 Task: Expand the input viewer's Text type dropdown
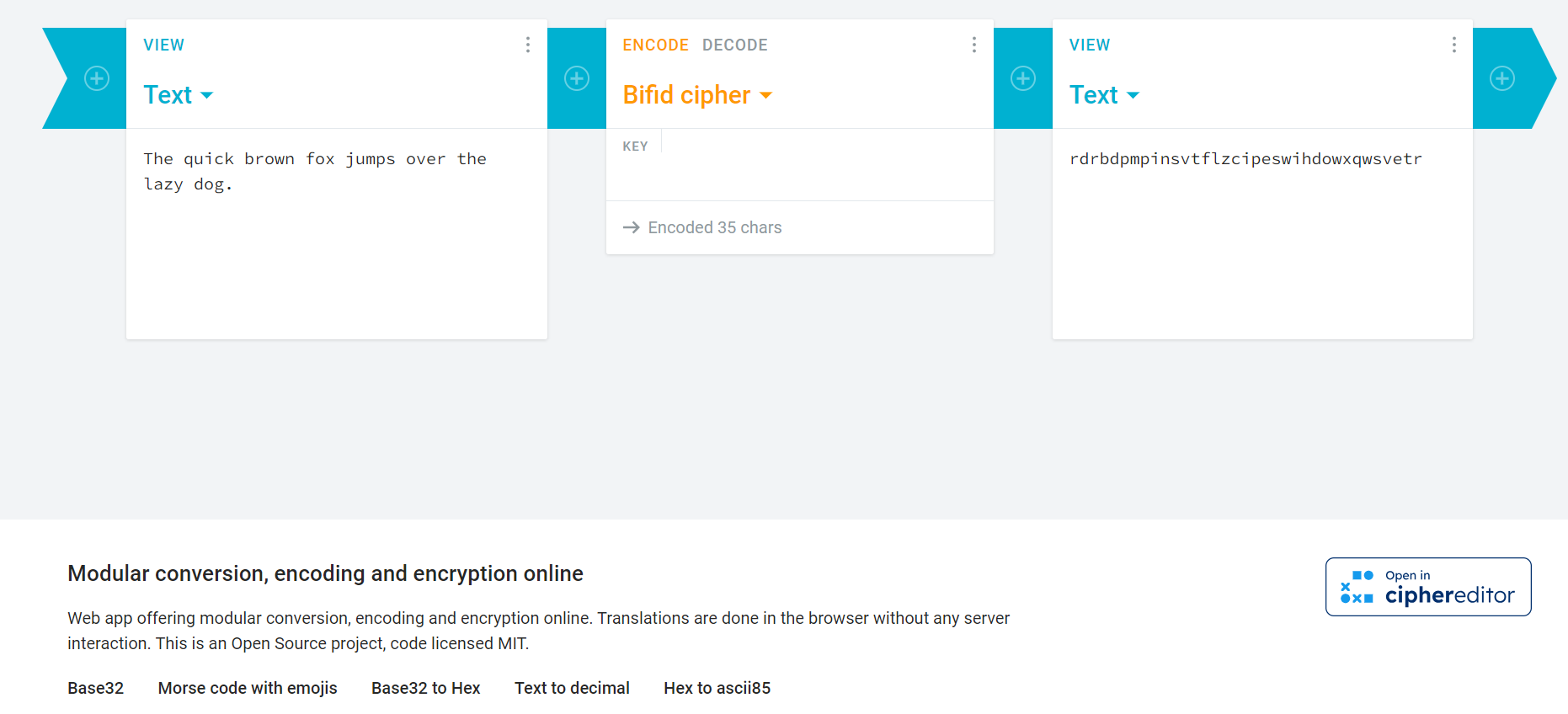[179, 95]
